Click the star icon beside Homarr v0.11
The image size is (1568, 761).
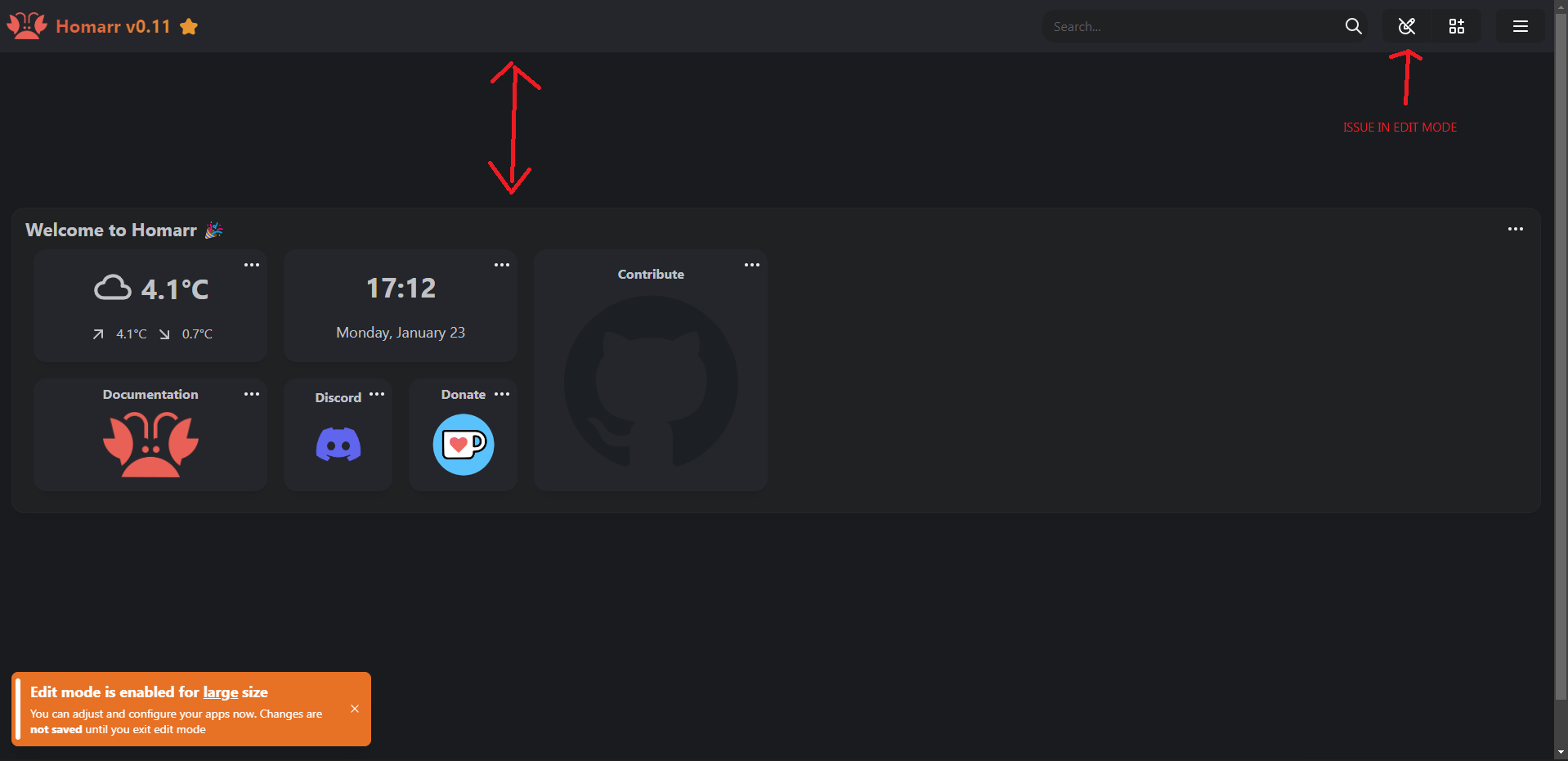coord(189,26)
